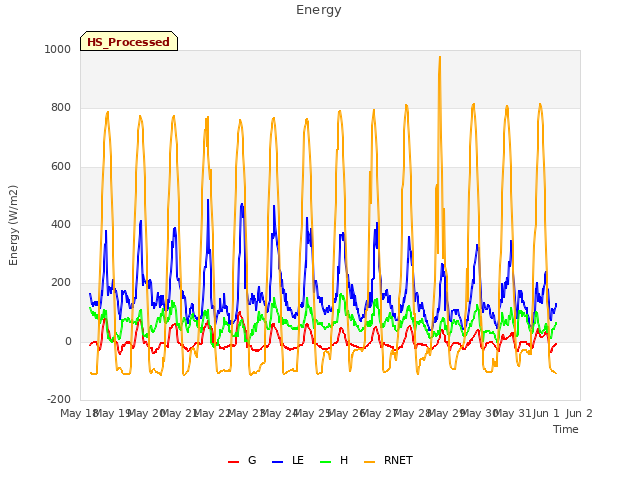The image size is (640, 480).
Task: Click the 800 y-axis tick value
Action: pyautogui.click(x=61, y=108)
